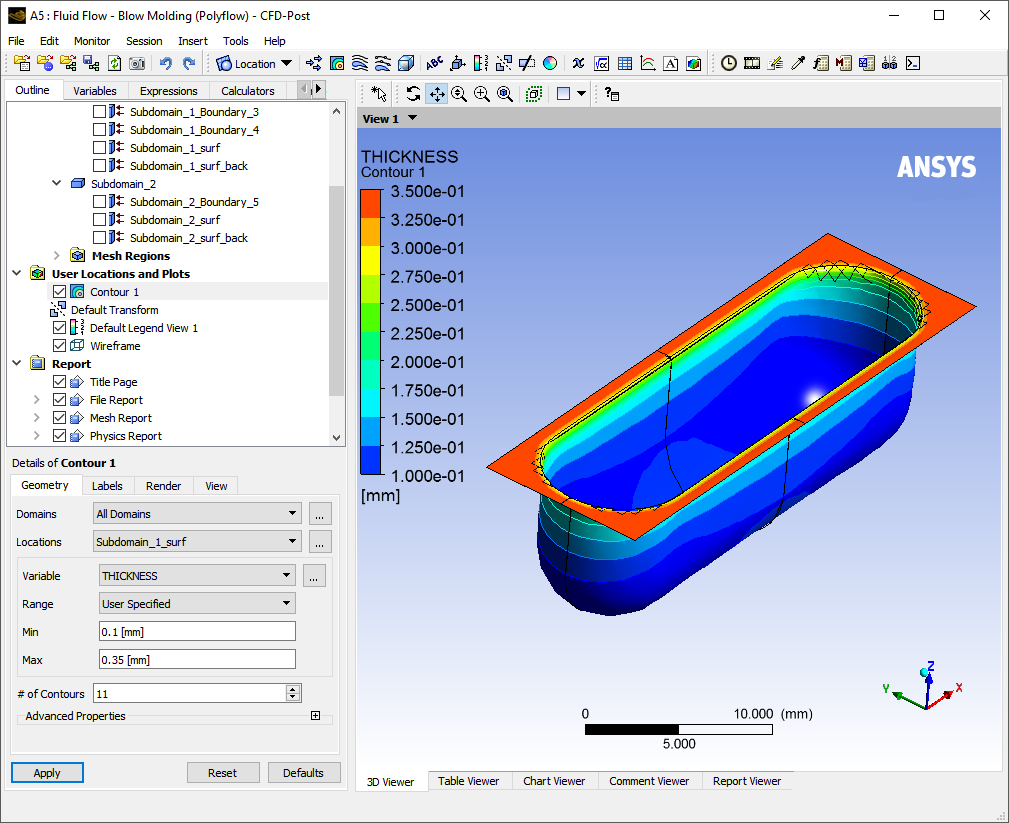Viewport: 1009px width, 823px height.
Task: Toggle the Title Page report checkbox
Action: (x=59, y=382)
